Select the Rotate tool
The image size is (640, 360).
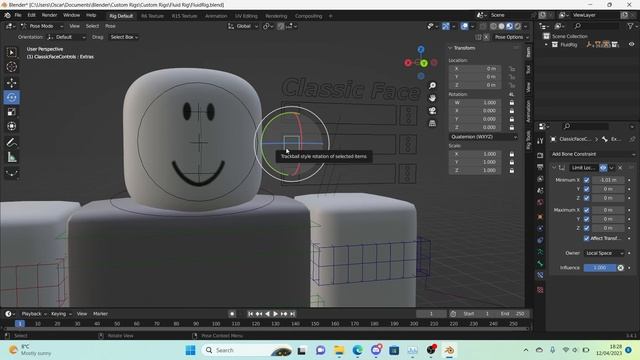11,97
